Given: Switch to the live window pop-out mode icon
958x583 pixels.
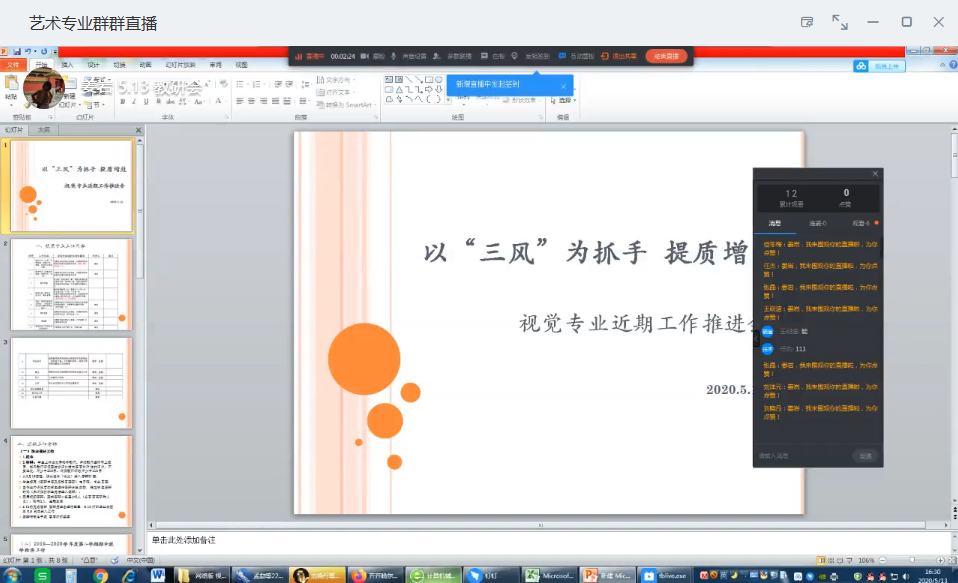Looking at the screenshot, I should point(807,22).
